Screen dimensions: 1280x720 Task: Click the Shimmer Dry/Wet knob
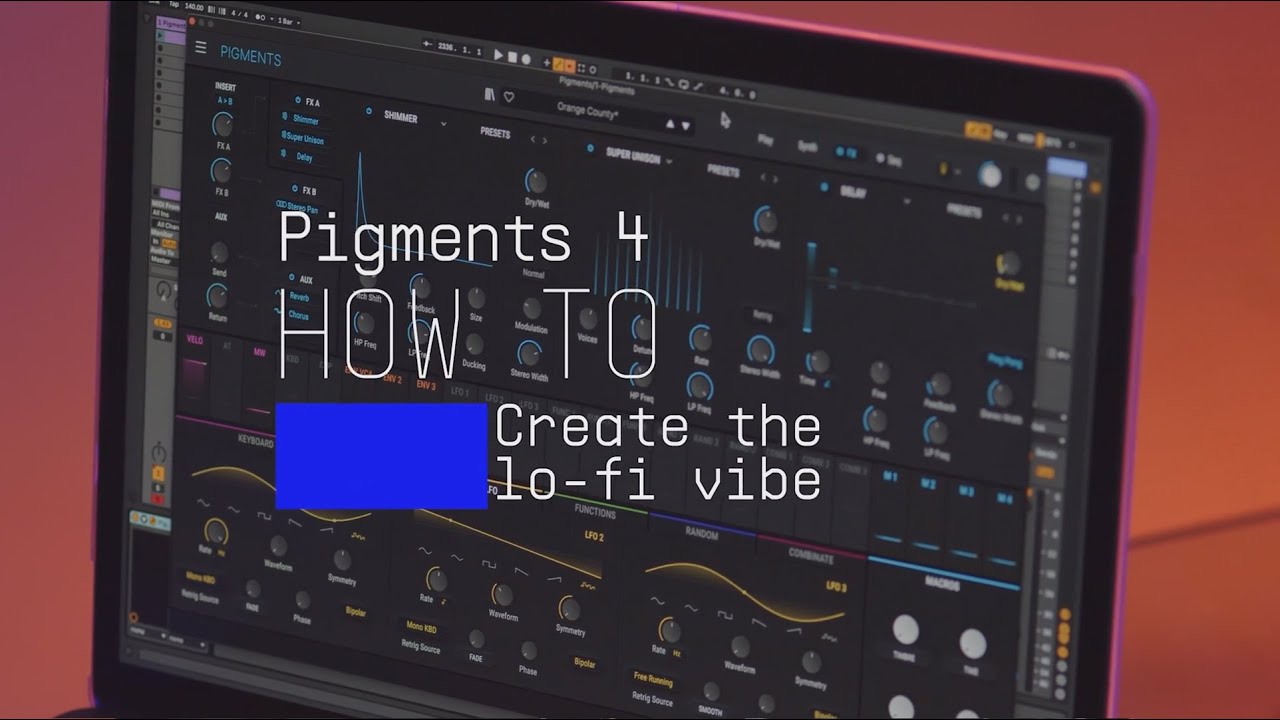536,181
